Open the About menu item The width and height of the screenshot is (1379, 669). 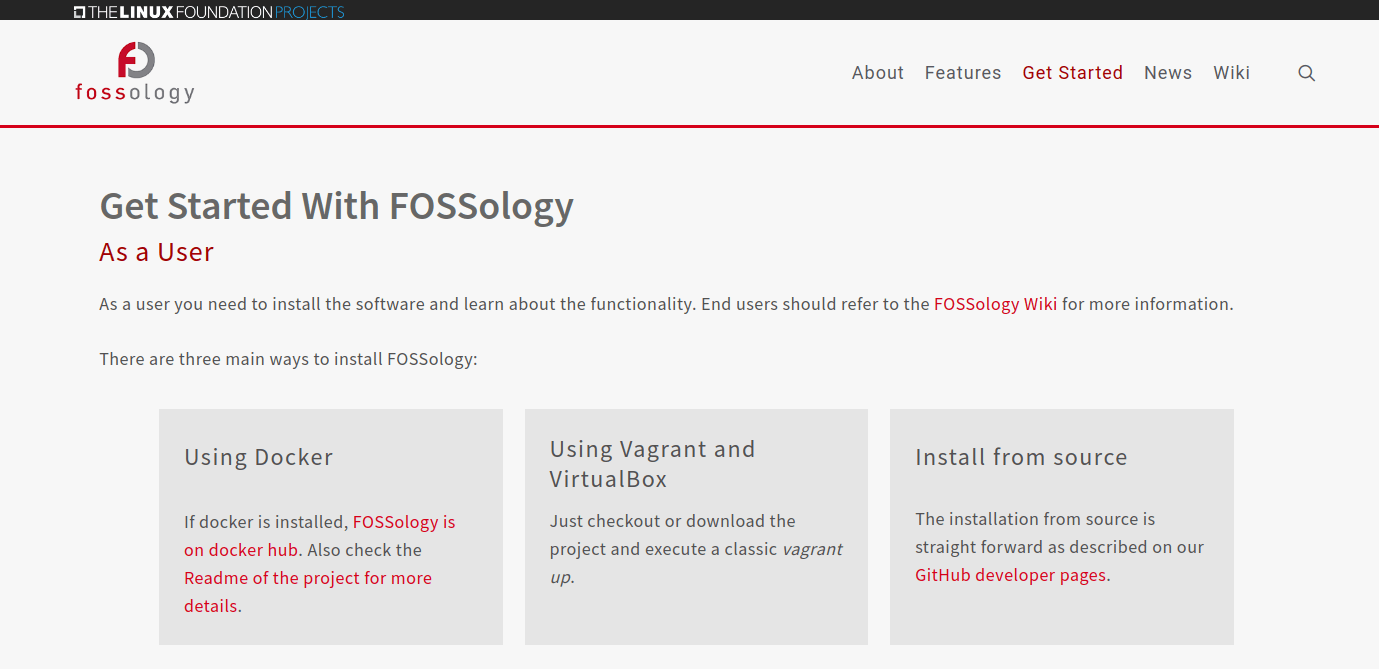pos(877,73)
